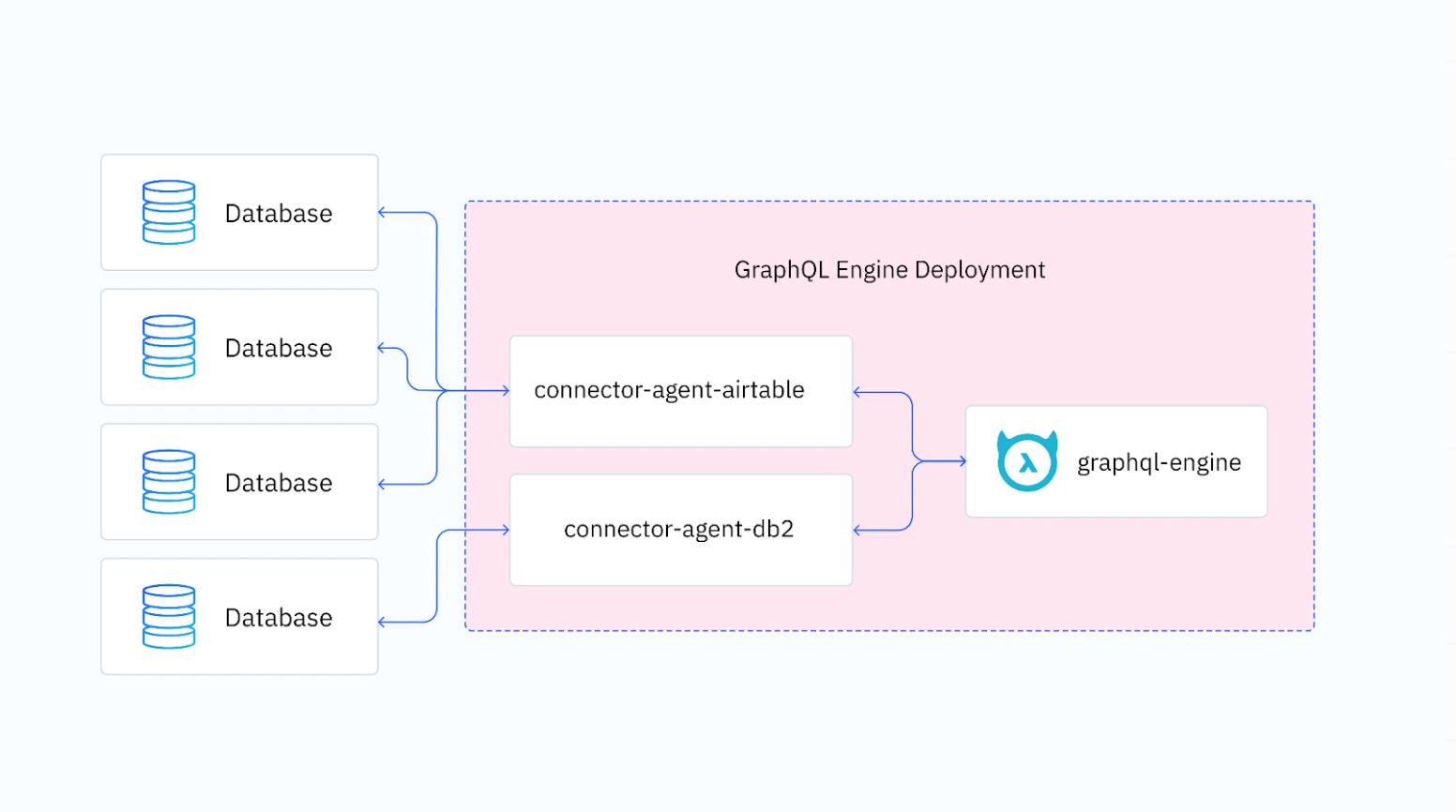The width and height of the screenshot is (1456, 812).
Task: Expand the GraphQL Engine Deployment container
Action: pyautogui.click(x=889, y=415)
